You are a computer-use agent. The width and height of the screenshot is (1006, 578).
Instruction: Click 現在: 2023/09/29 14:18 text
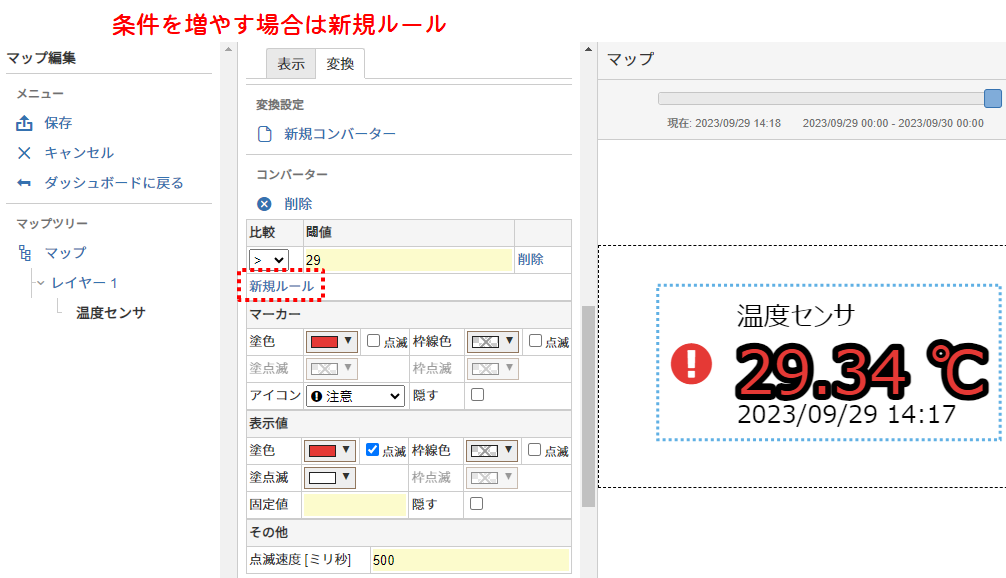[x=724, y=123]
